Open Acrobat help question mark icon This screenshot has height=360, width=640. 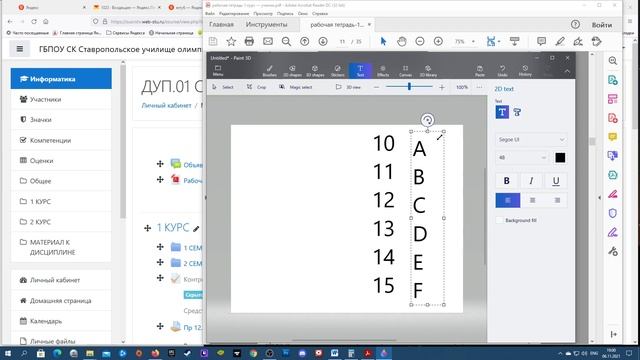pos(575,24)
